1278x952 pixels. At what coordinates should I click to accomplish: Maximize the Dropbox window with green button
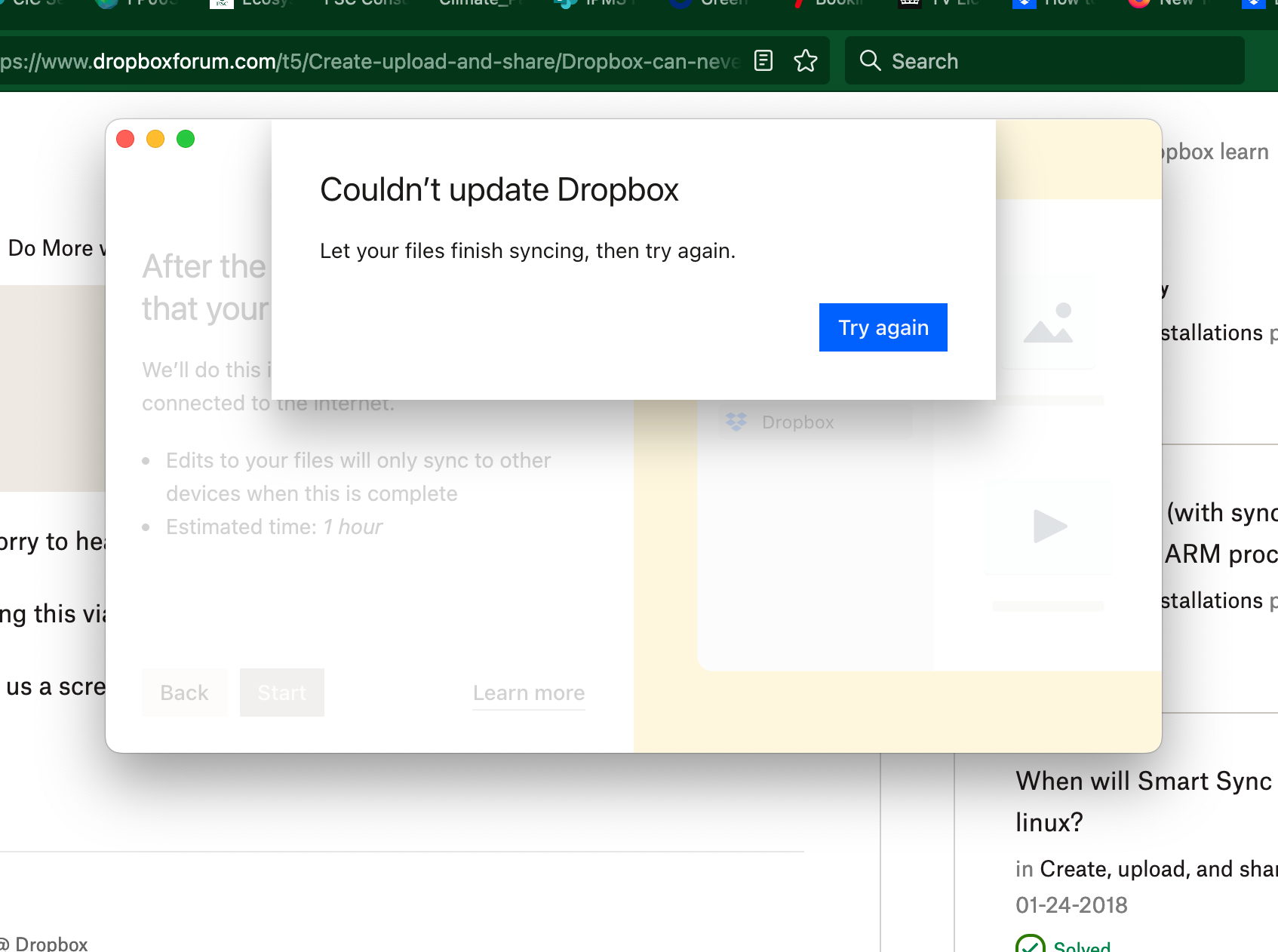click(x=186, y=139)
